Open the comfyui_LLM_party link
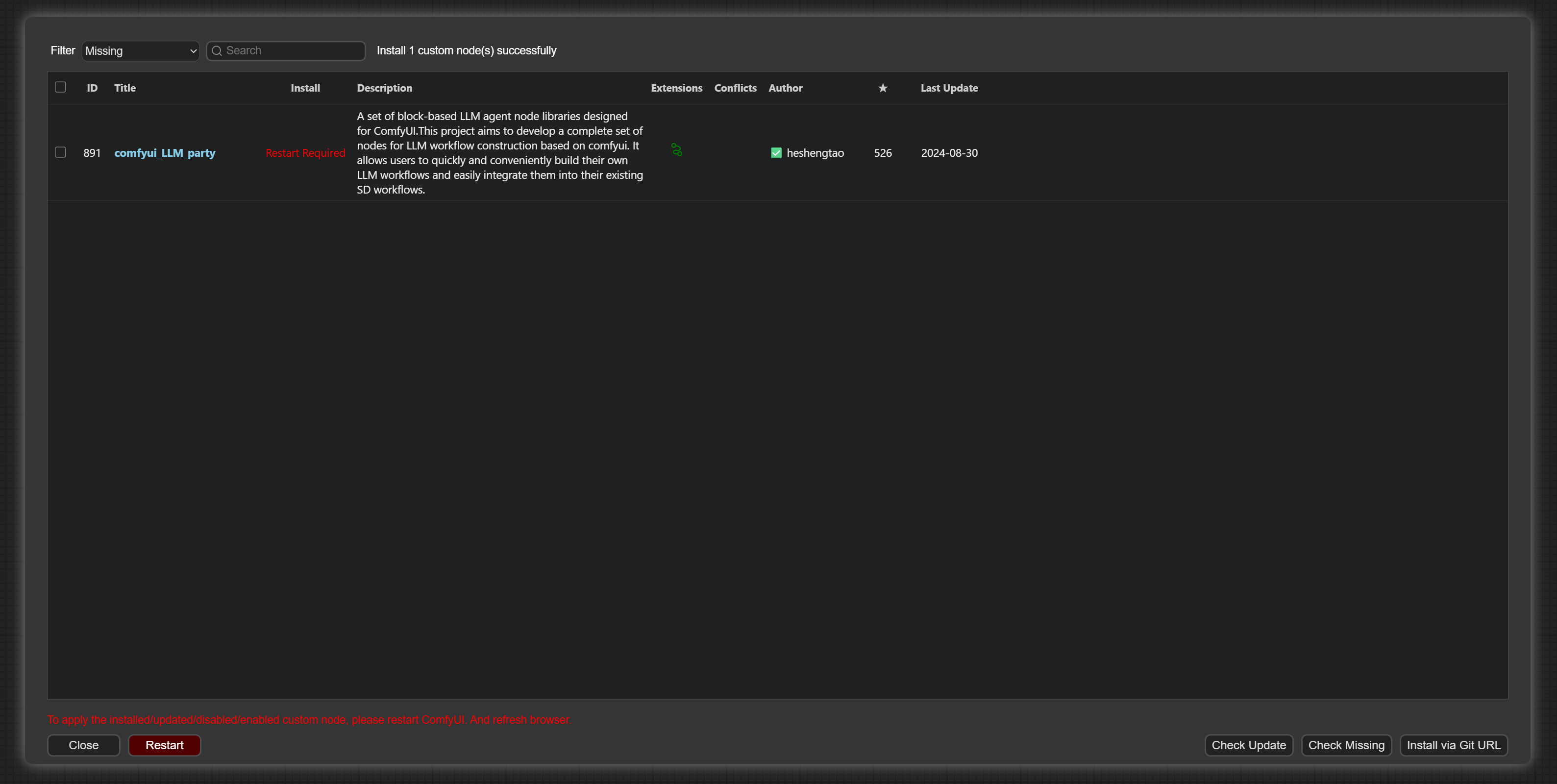Screen dimensions: 1557x784 click(x=164, y=153)
